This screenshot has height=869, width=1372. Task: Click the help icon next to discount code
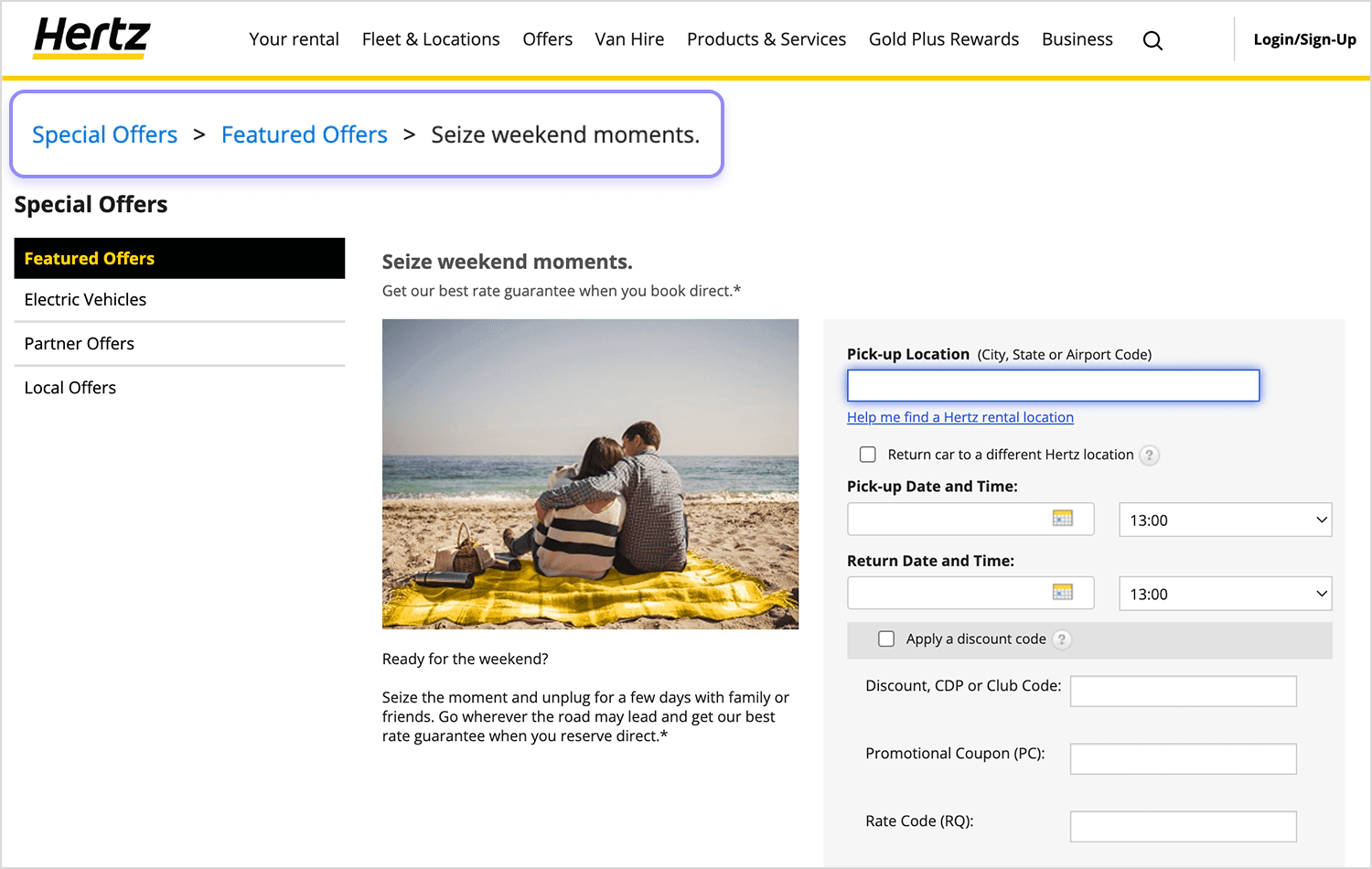point(1061,639)
